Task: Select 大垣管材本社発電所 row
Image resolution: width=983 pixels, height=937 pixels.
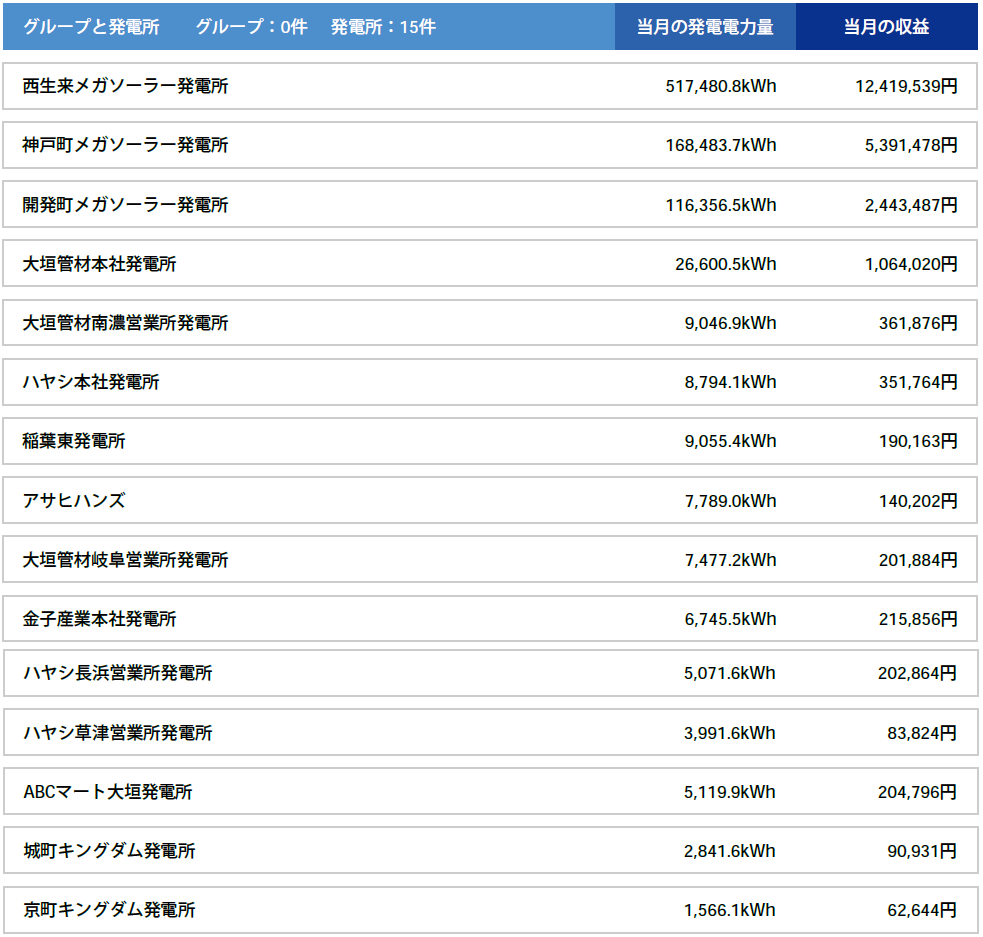Action: pos(490,264)
